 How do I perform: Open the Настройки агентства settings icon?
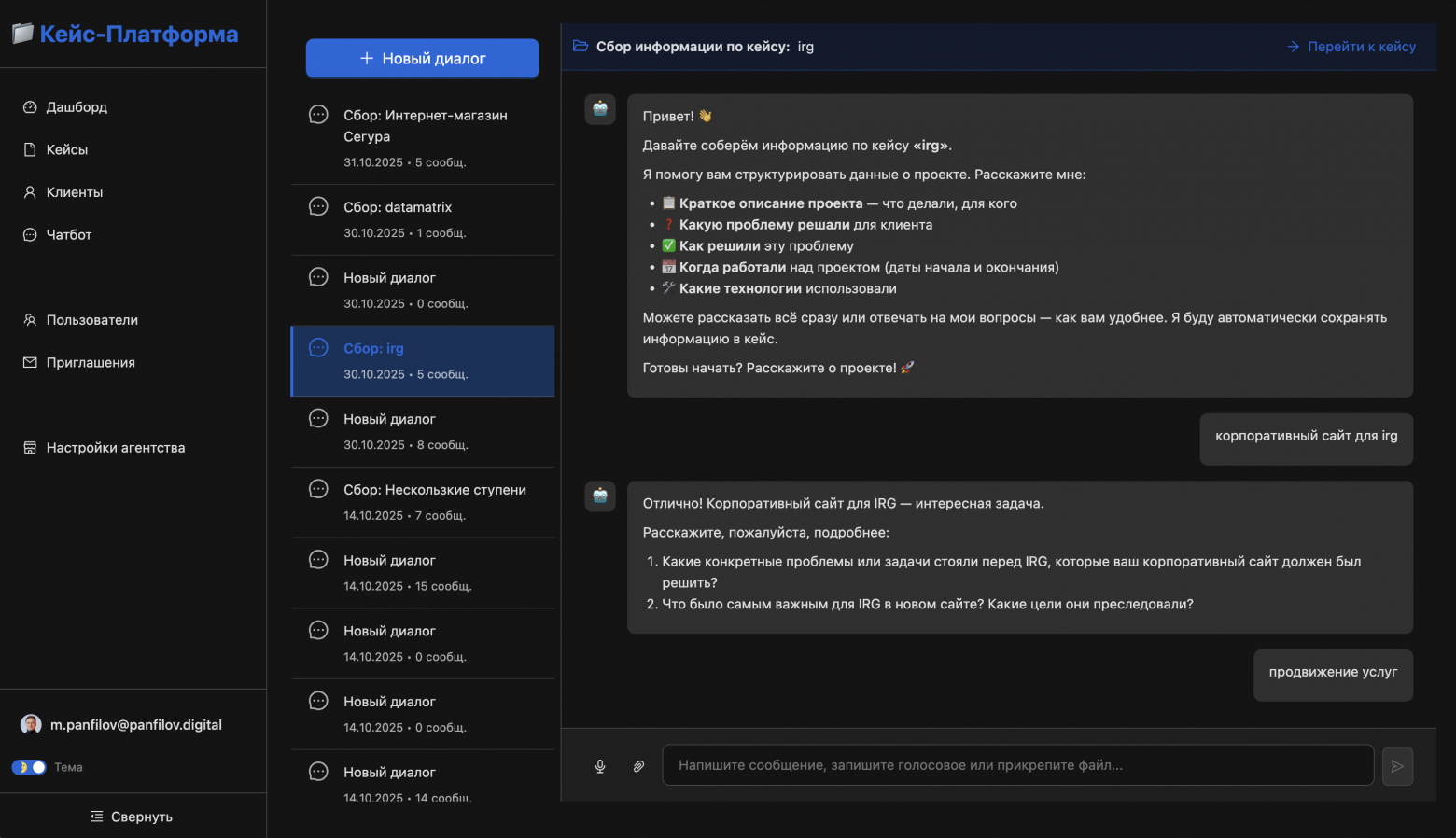click(x=31, y=447)
